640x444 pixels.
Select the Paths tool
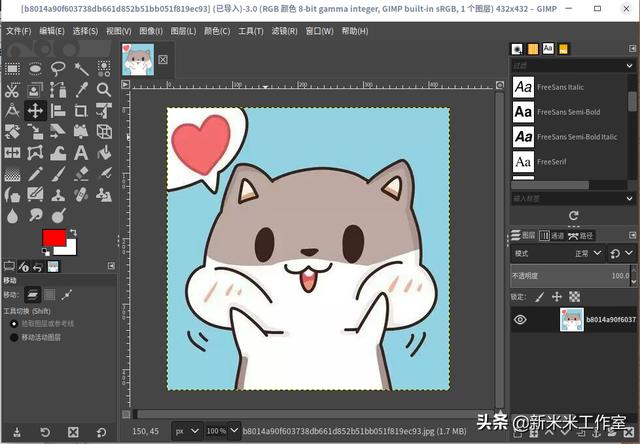point(58,90)
